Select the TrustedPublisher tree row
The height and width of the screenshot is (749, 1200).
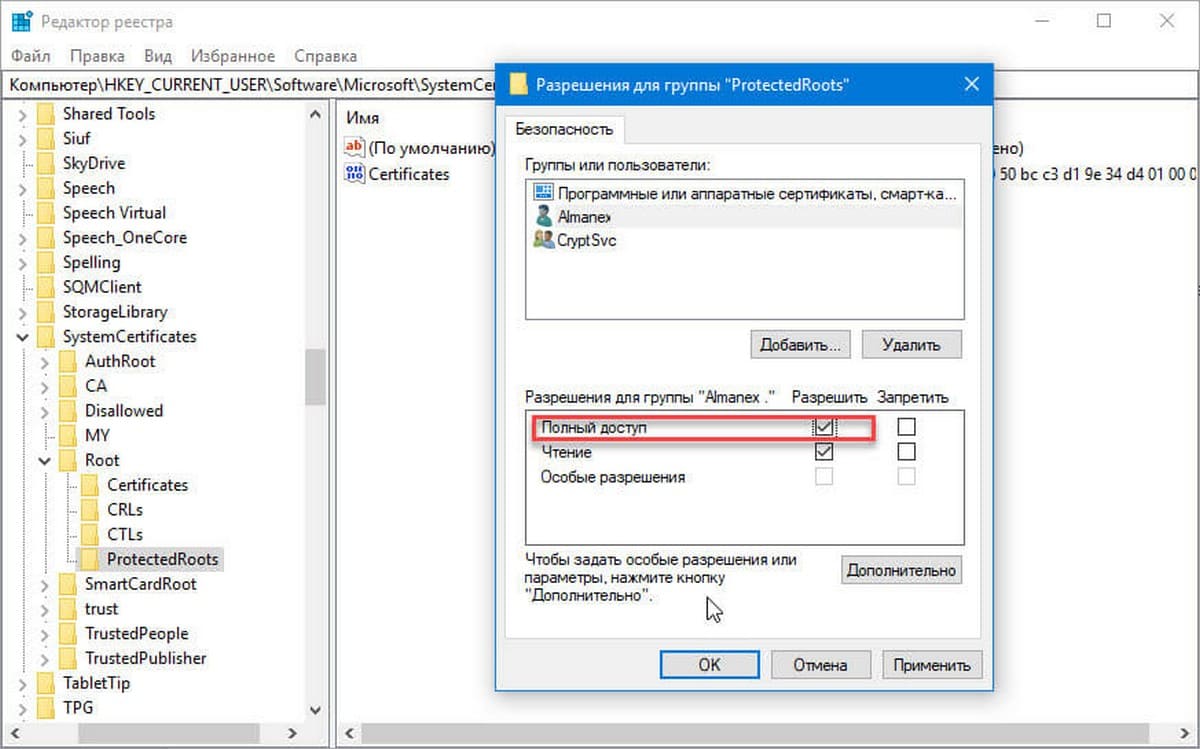point(146,658)
